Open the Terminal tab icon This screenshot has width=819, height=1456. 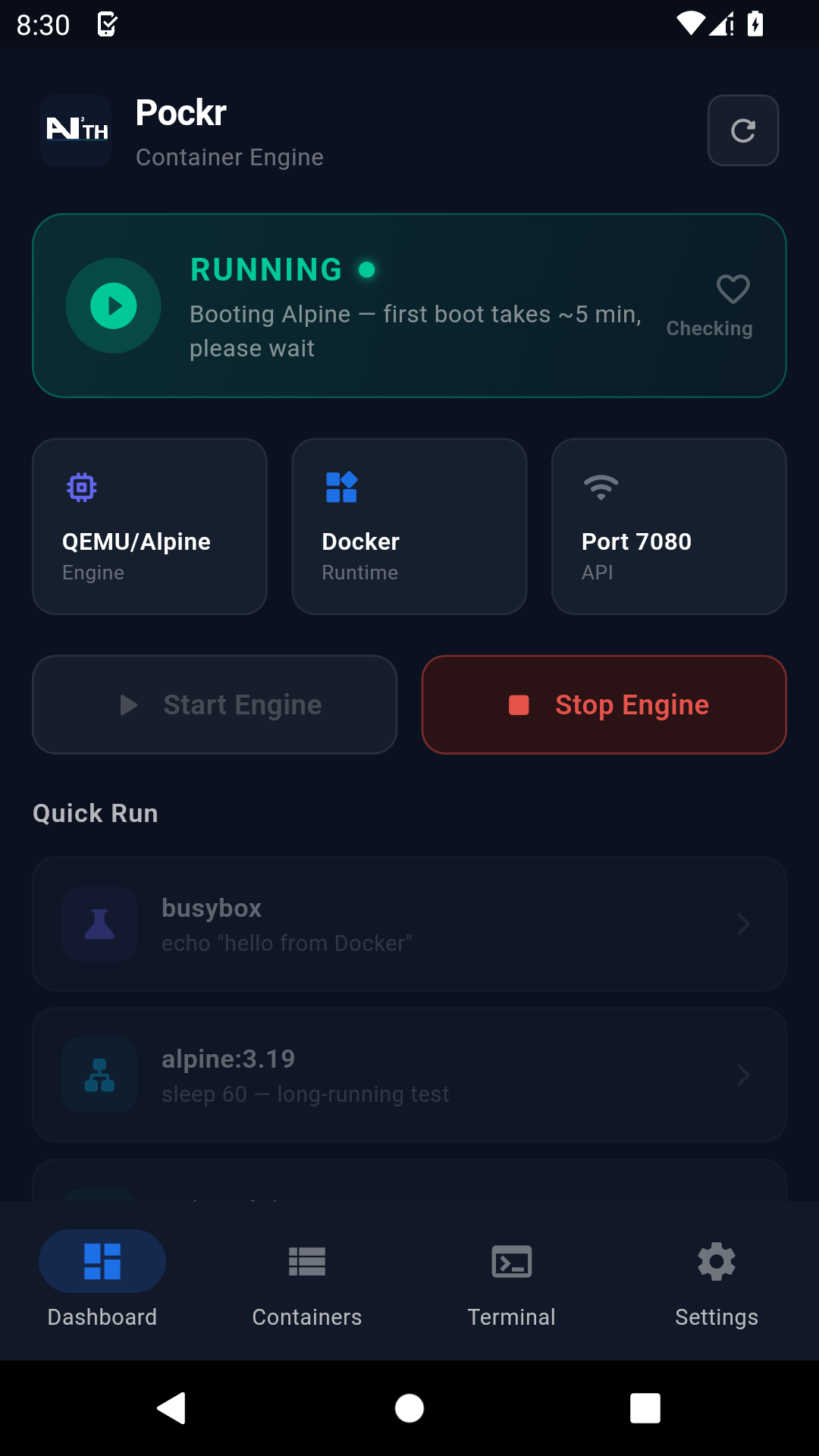click(512, 1261)
